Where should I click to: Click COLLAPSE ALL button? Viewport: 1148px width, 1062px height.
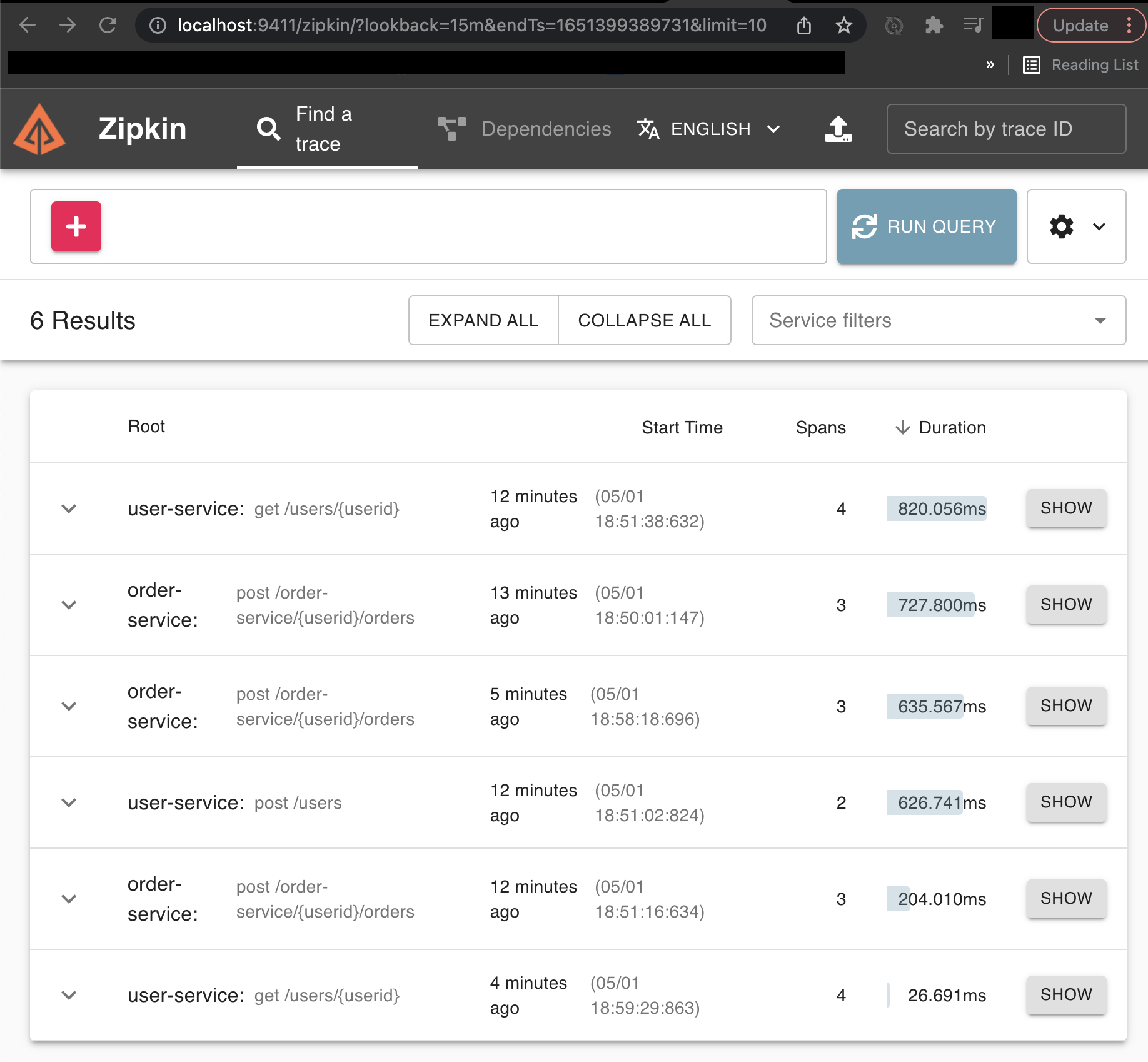(x=645, y=320)
